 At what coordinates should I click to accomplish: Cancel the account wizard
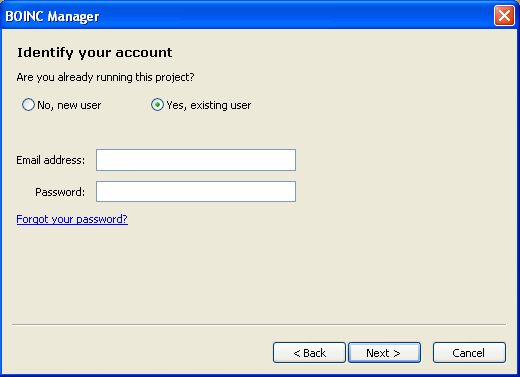point(469,353)
